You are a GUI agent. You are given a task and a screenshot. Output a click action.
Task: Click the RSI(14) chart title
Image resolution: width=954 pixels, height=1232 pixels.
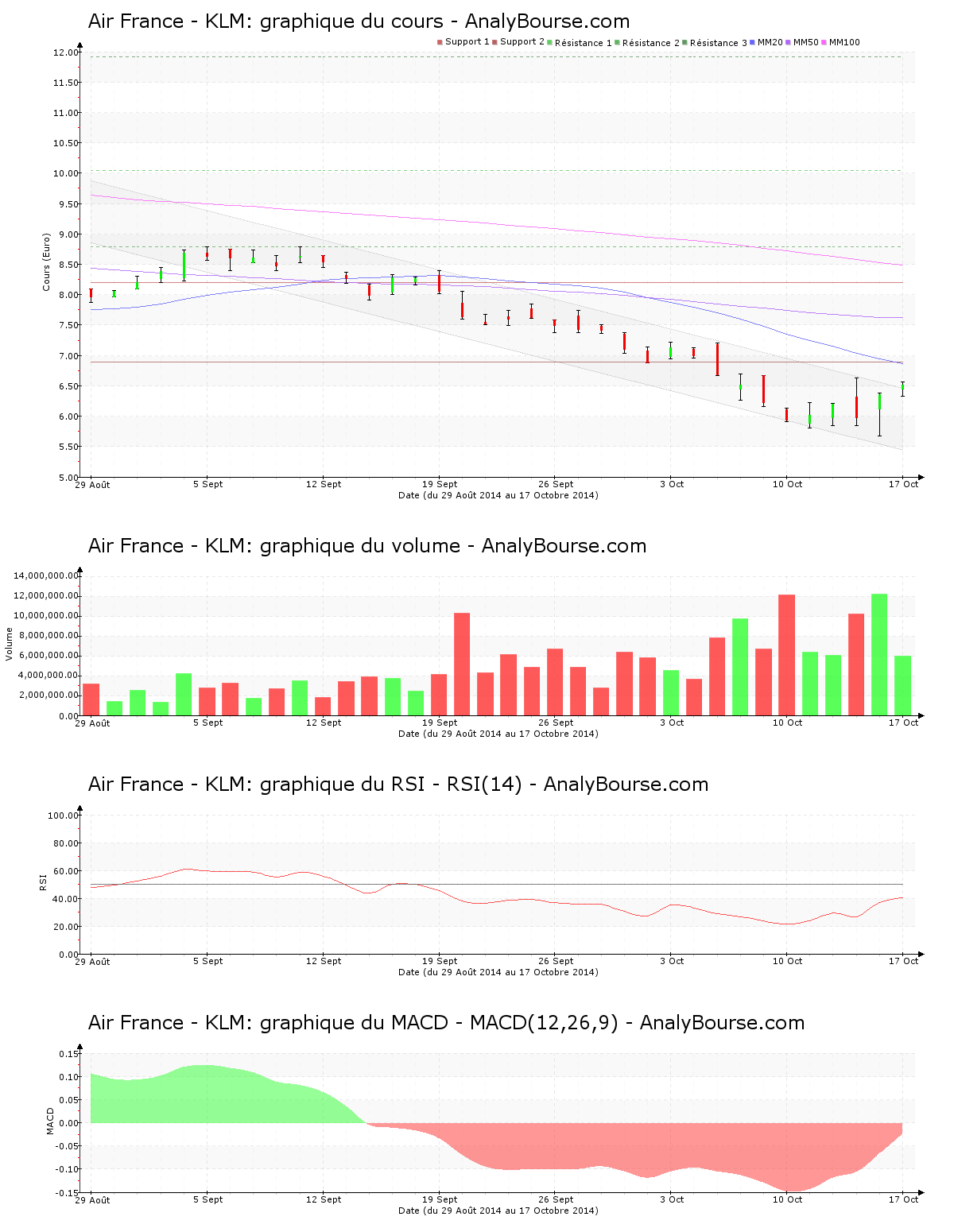pos(397,785)
